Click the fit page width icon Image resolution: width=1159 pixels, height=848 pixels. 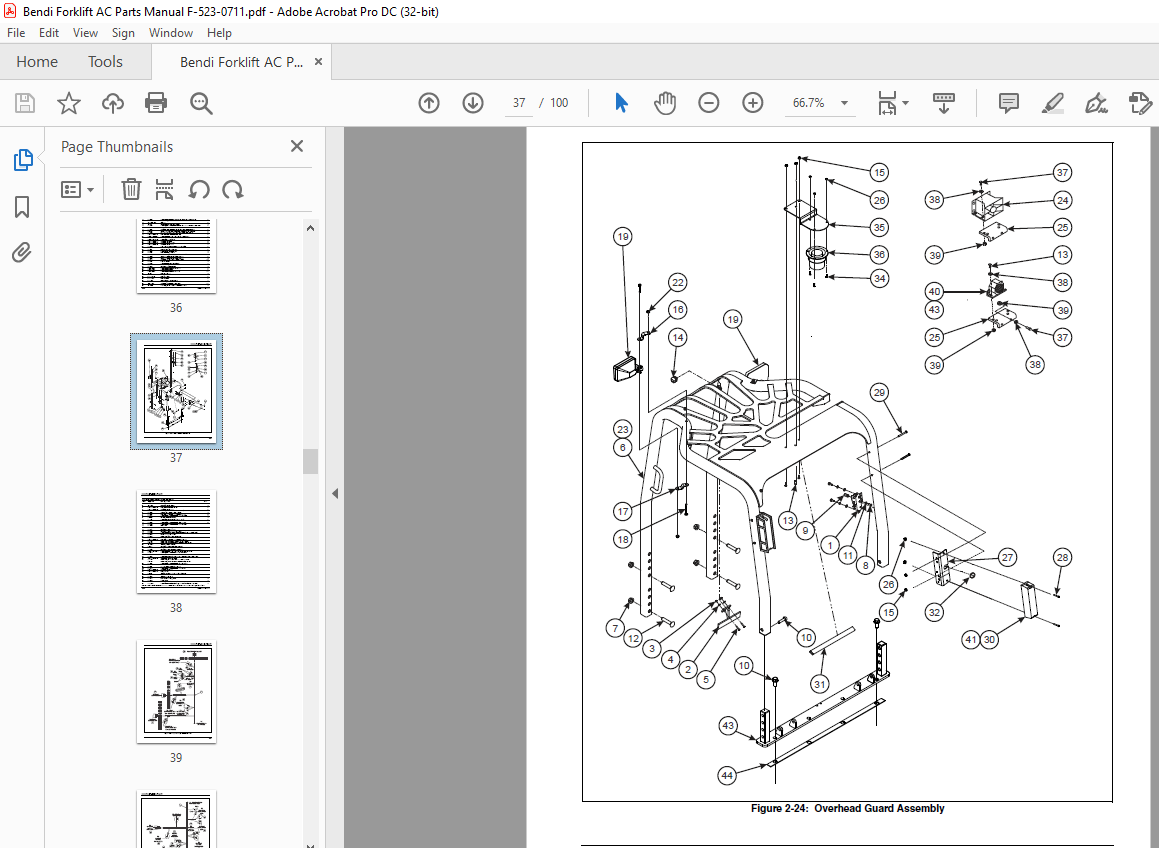pyautogui.click(x=887, y=103)
